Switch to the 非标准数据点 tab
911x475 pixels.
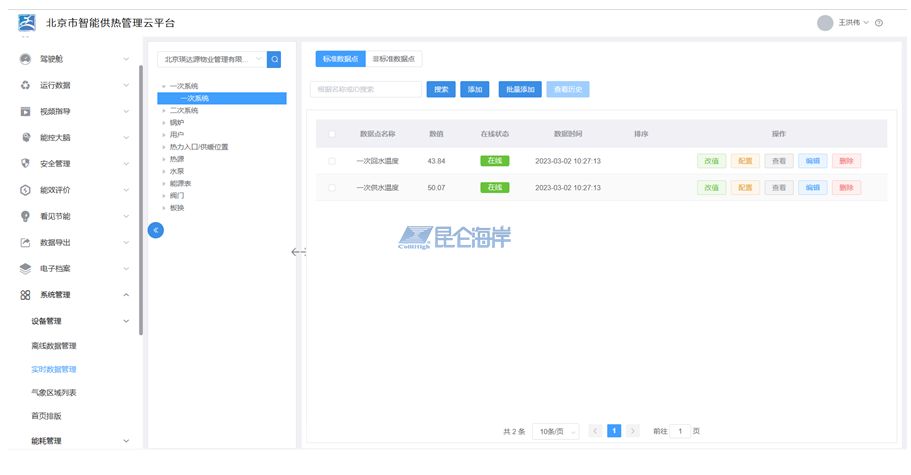(x=395, y=59)
